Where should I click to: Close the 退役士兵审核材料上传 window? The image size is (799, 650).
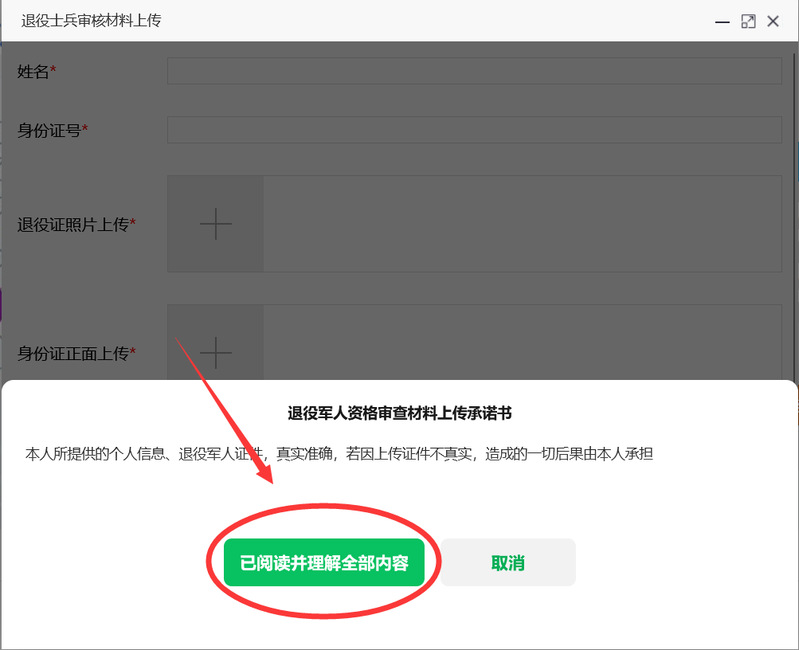point(773,21)
